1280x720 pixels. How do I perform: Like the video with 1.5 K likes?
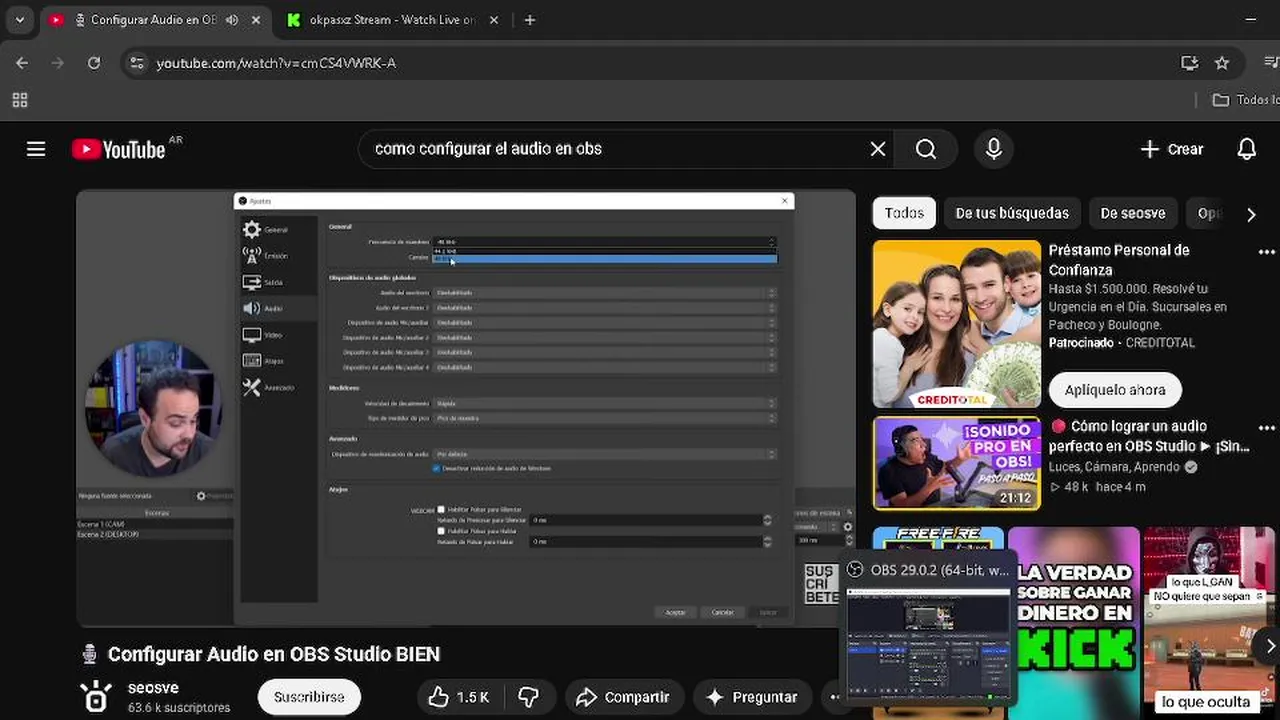[x=459, y=697]
